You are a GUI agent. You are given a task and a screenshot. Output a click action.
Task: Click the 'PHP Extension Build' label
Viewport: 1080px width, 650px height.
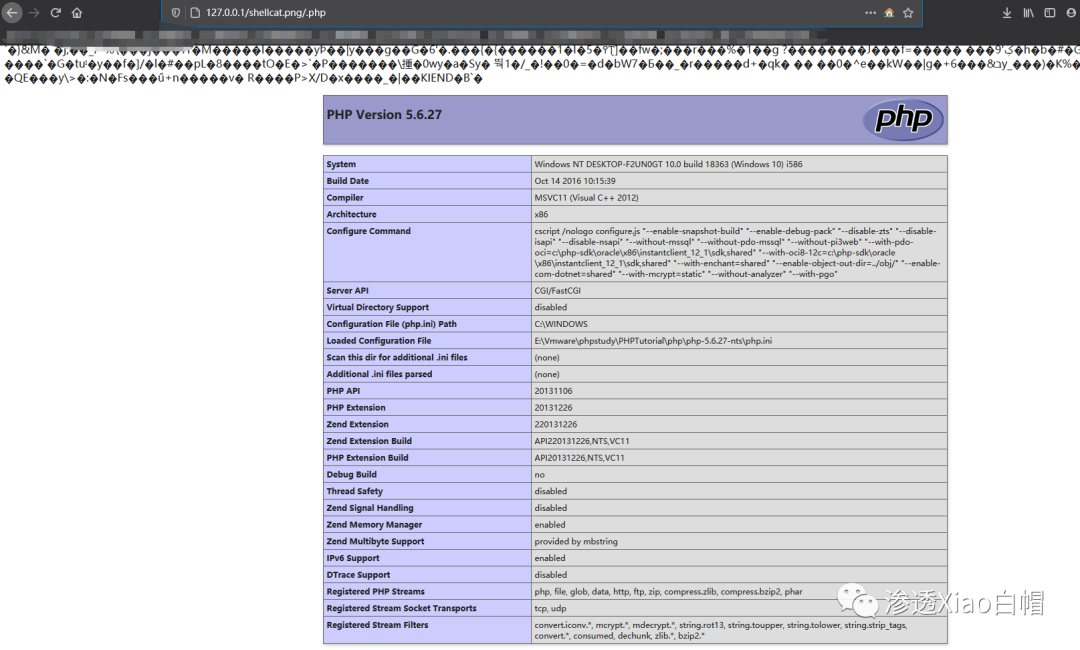368,458
